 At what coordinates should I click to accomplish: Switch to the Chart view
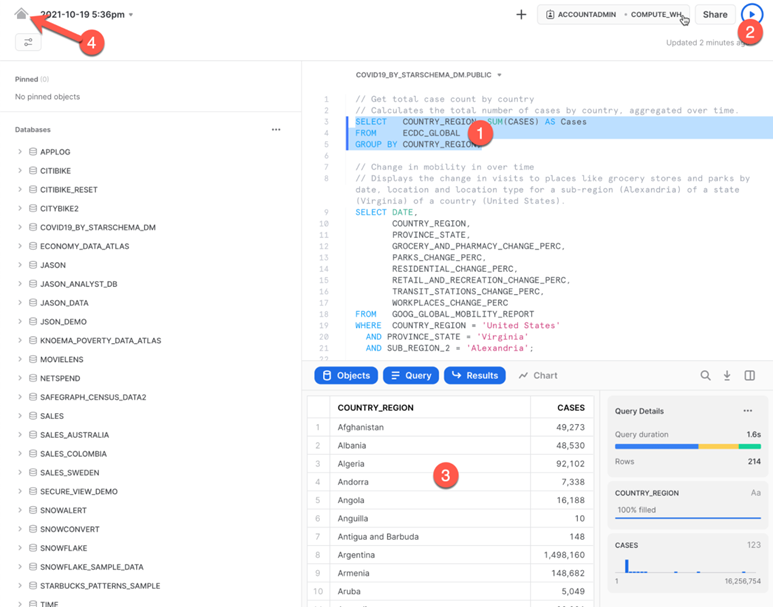538,376
